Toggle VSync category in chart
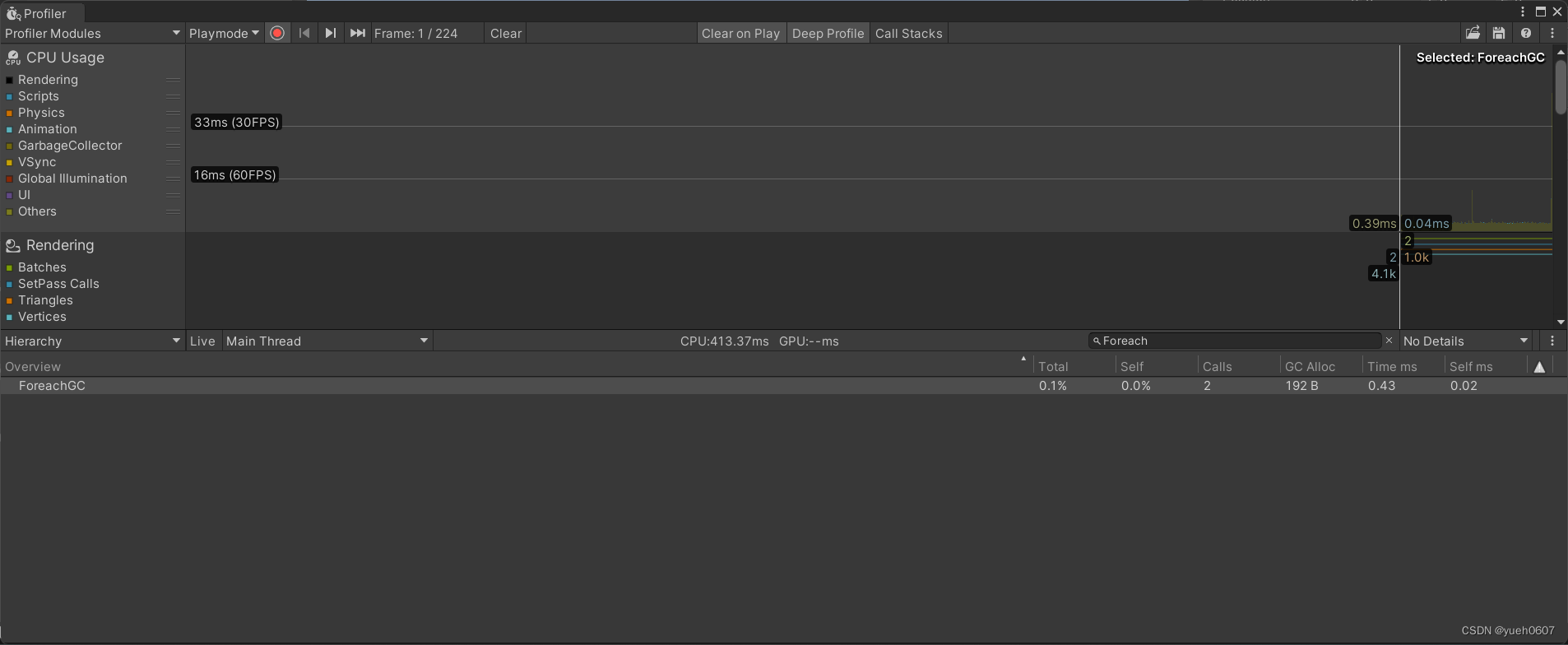 point(10,162)
